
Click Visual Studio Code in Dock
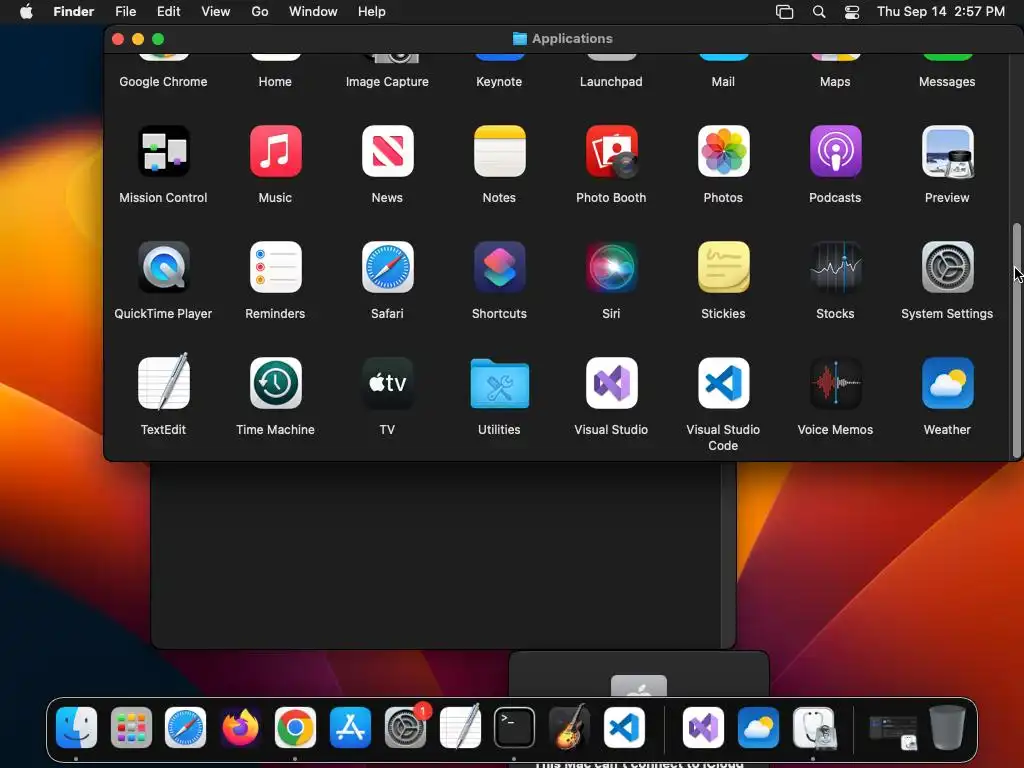point(624,728)
